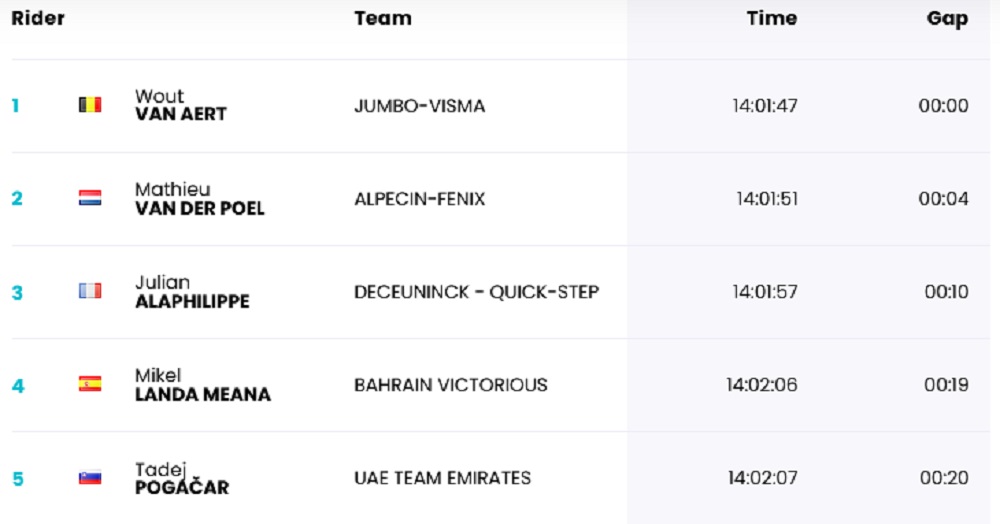Open rider Wout VAN AERT
Viewport: 1000px width, 524px height.
pos(180,105)
